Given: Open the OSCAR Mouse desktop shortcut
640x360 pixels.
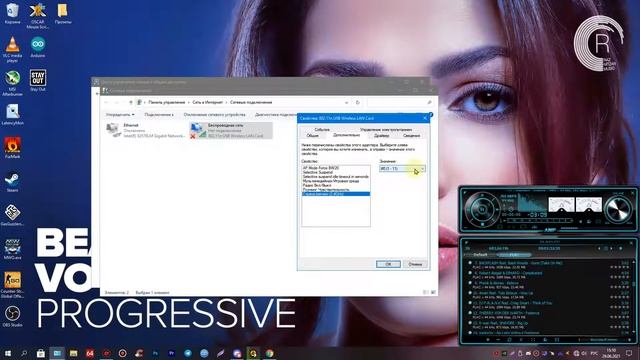Looking at the screenshot, I should click(x=38, y=16).
